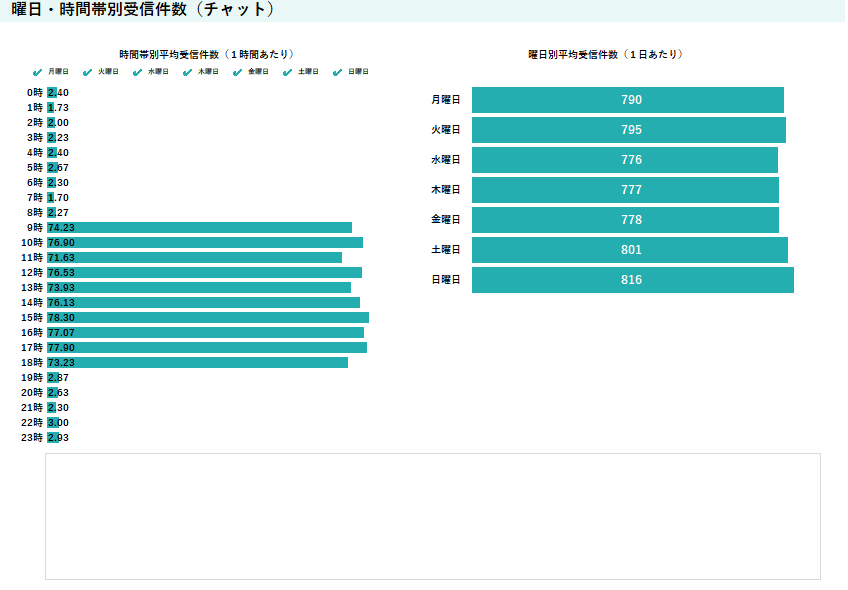Uncheck the 日曜日 legend filter

338,72
